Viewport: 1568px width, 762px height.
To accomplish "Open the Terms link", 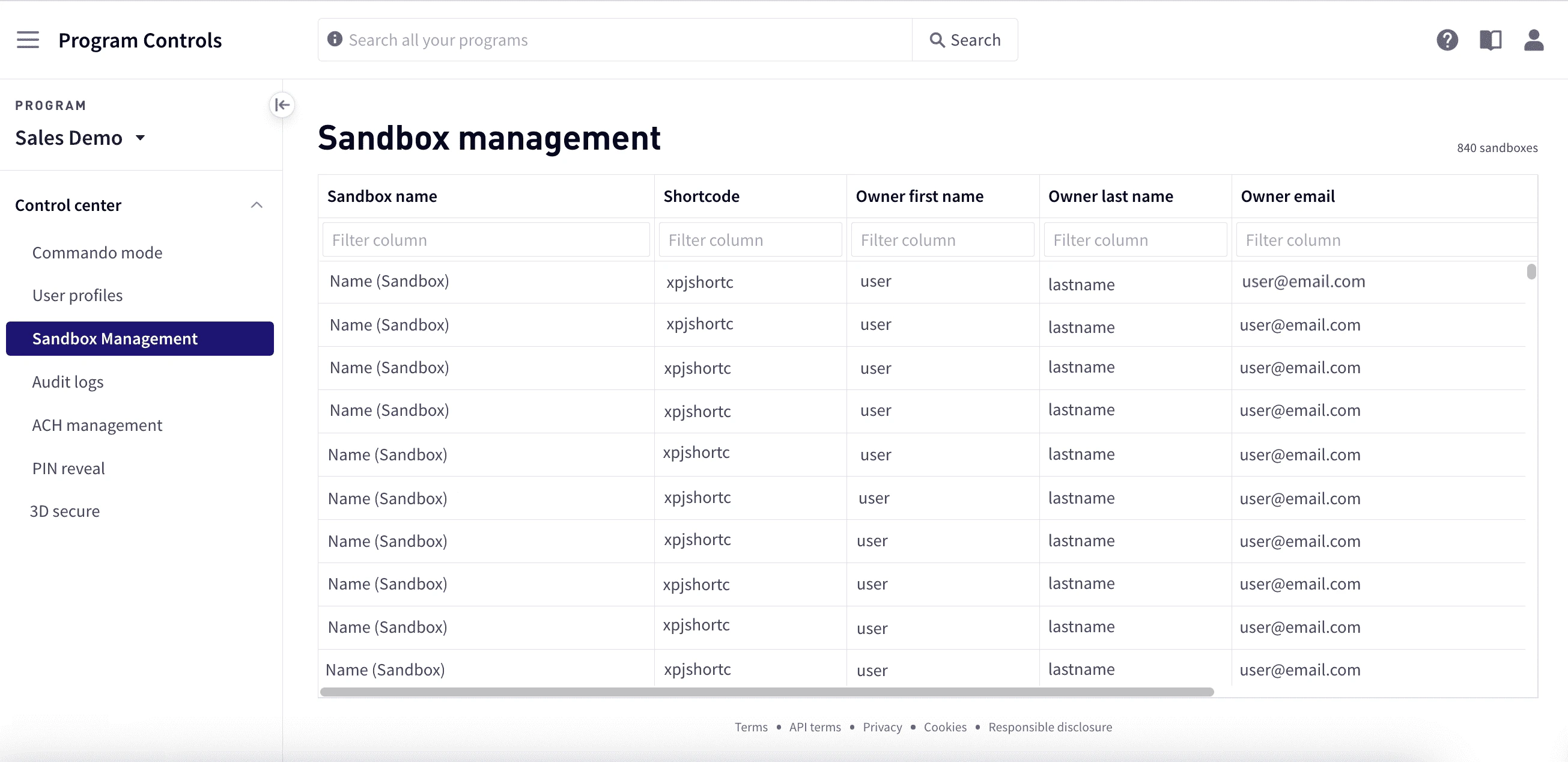I will click(x=750, y=727).
